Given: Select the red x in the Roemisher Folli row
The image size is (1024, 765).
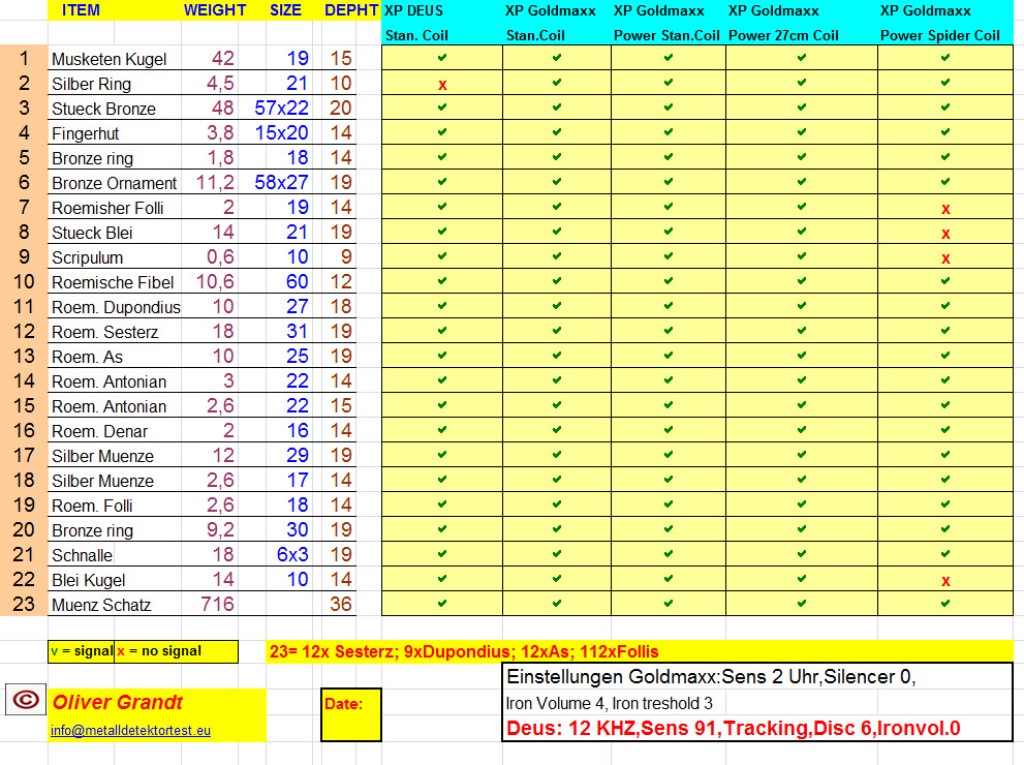Looking at the screenshot, I should 945,209.
